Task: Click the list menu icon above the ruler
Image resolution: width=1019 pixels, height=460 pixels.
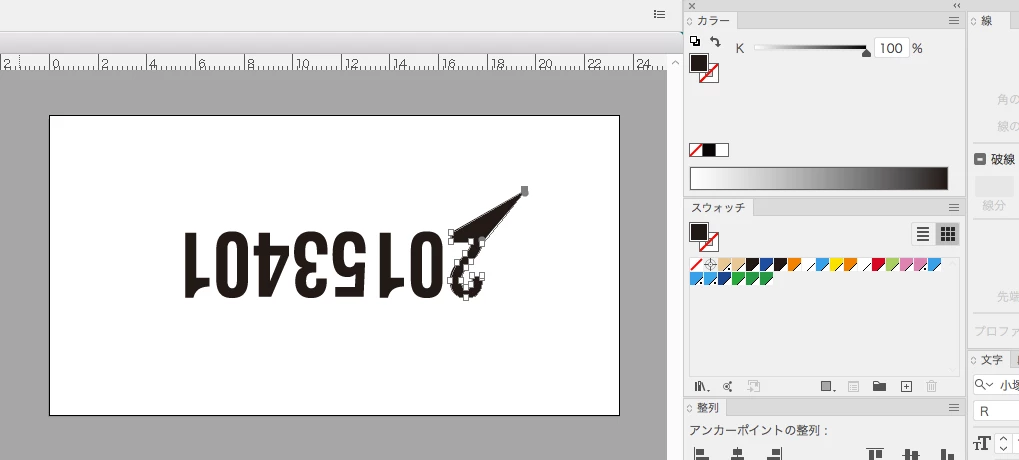Action: 659,14
